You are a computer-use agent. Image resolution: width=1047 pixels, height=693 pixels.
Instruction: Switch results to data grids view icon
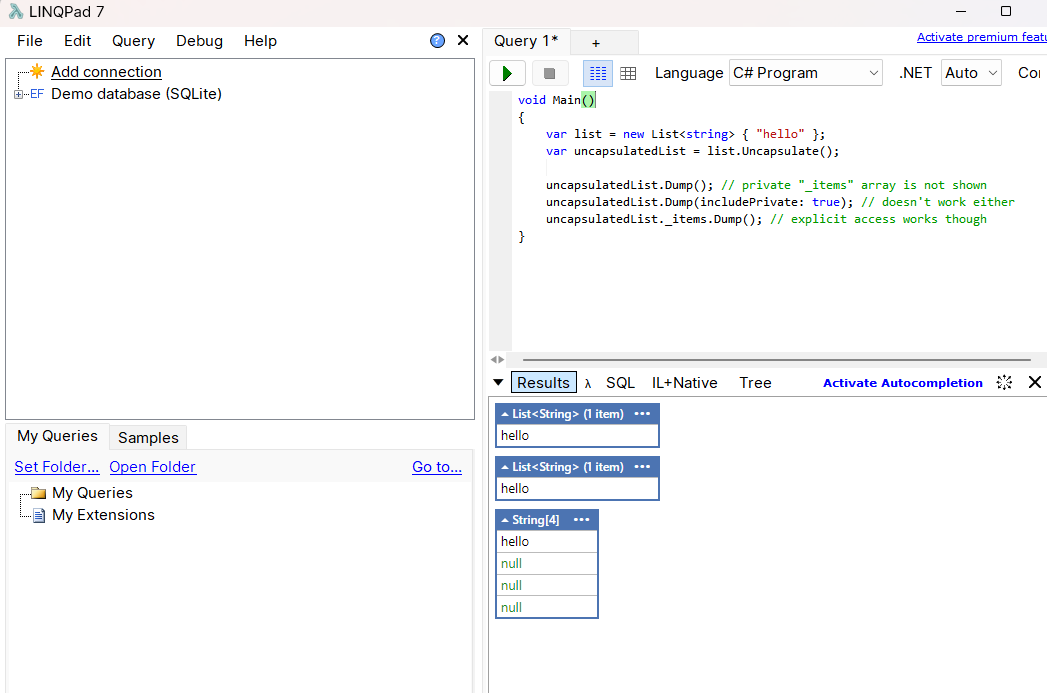pyautogui.click(x=628, y=73)
